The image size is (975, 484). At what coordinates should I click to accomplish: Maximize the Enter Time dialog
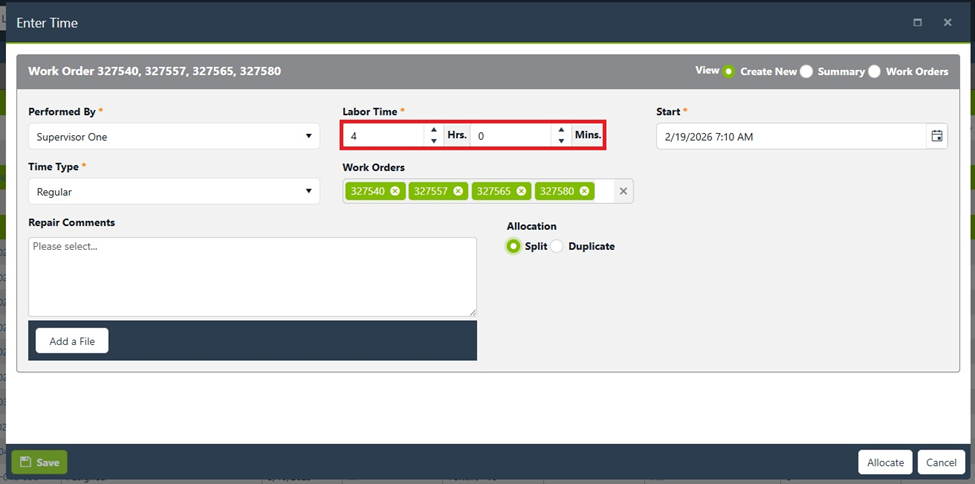917,22
